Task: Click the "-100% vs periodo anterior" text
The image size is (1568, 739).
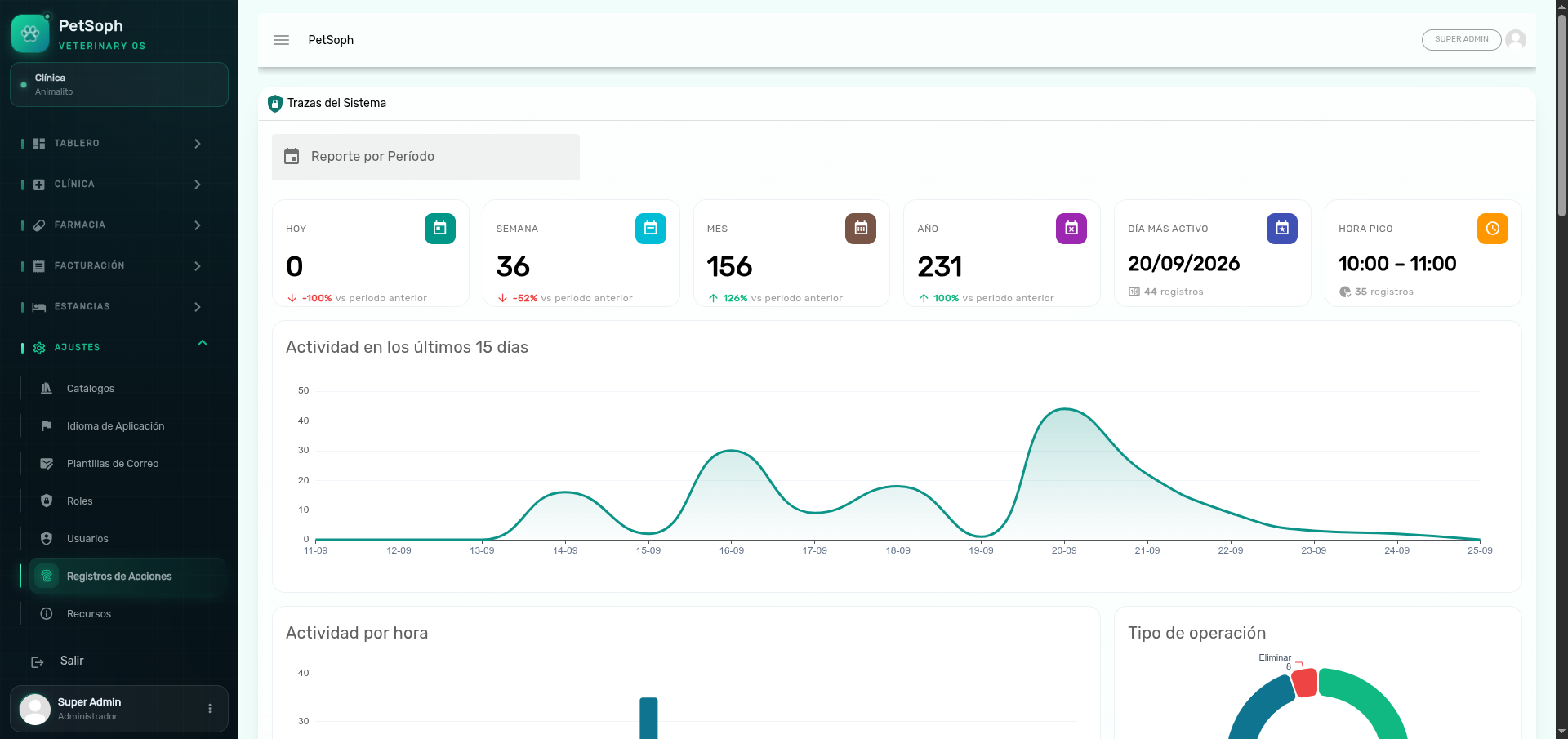Action: click(x=364, y=298)
